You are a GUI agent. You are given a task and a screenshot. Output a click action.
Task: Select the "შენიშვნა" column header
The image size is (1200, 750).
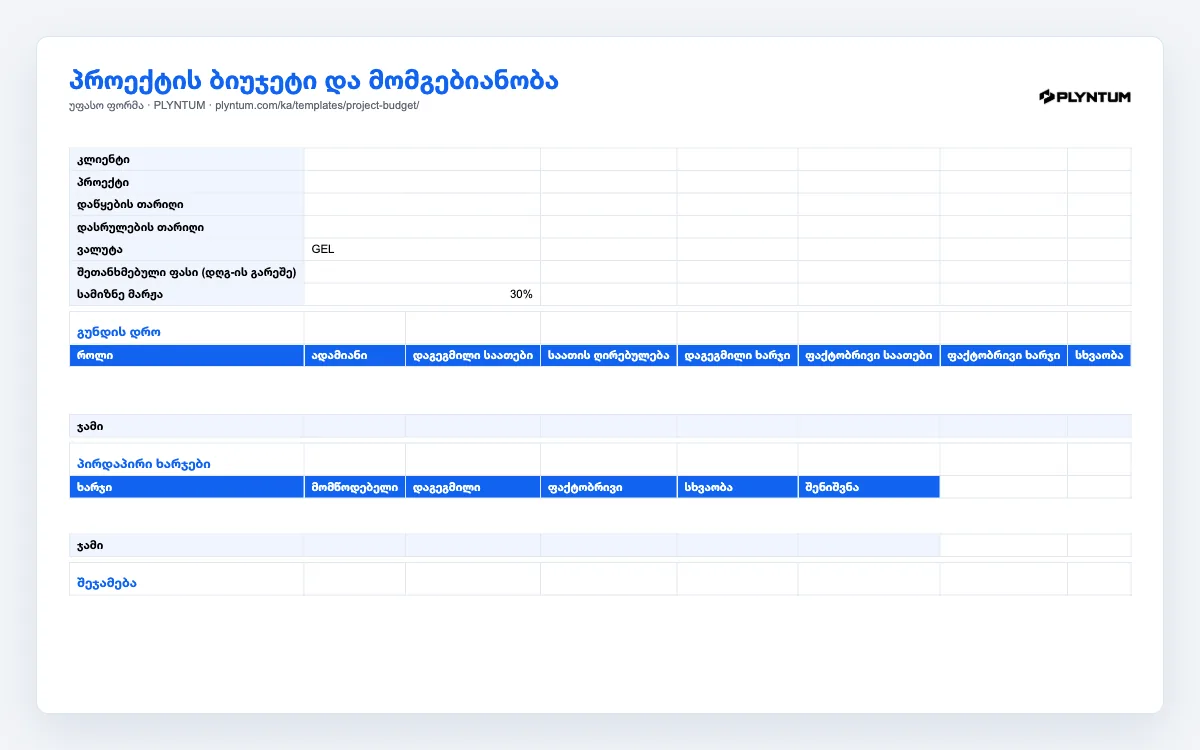(x=869, y=487)
